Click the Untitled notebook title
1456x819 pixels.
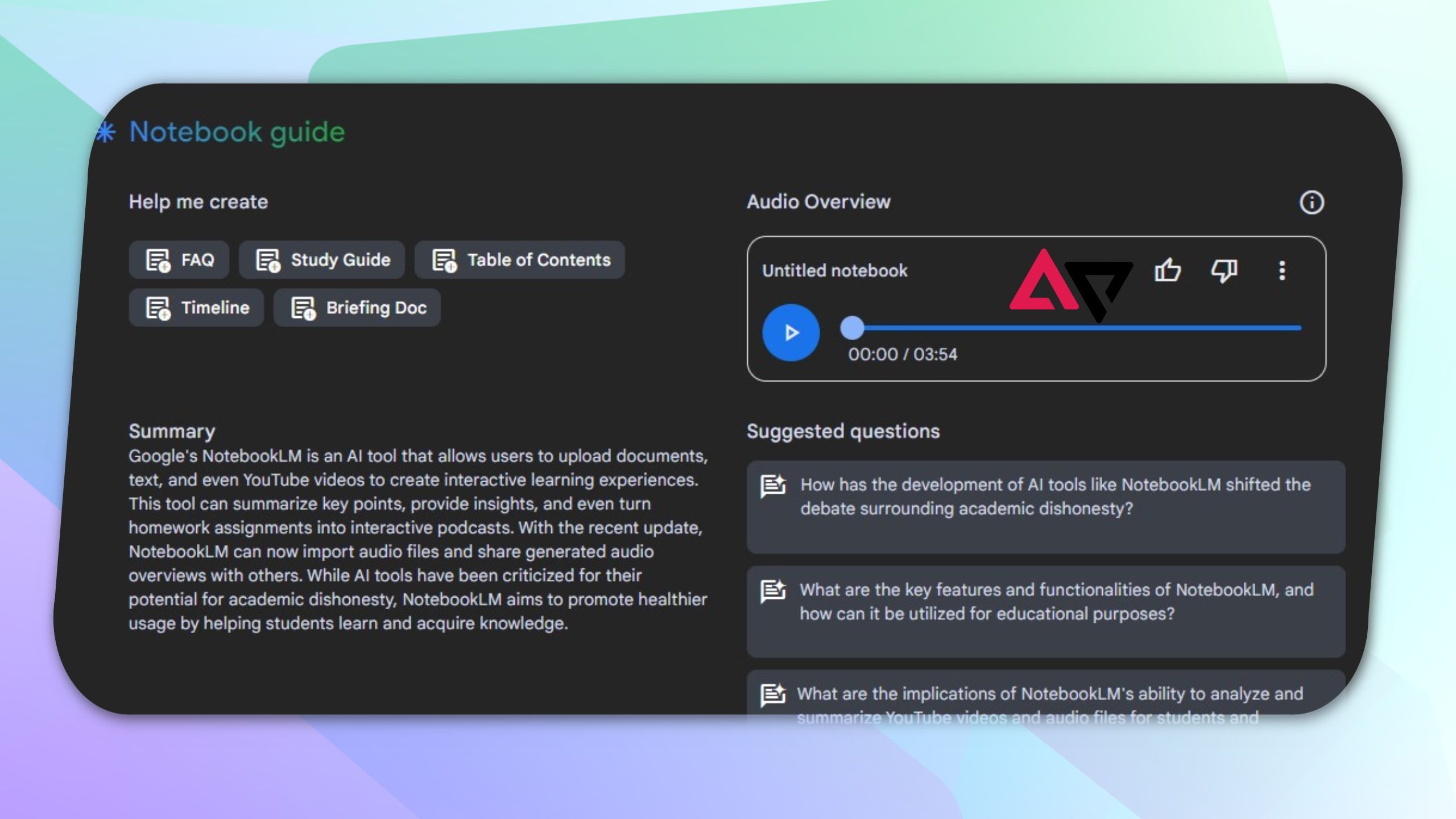coord(835,271)
